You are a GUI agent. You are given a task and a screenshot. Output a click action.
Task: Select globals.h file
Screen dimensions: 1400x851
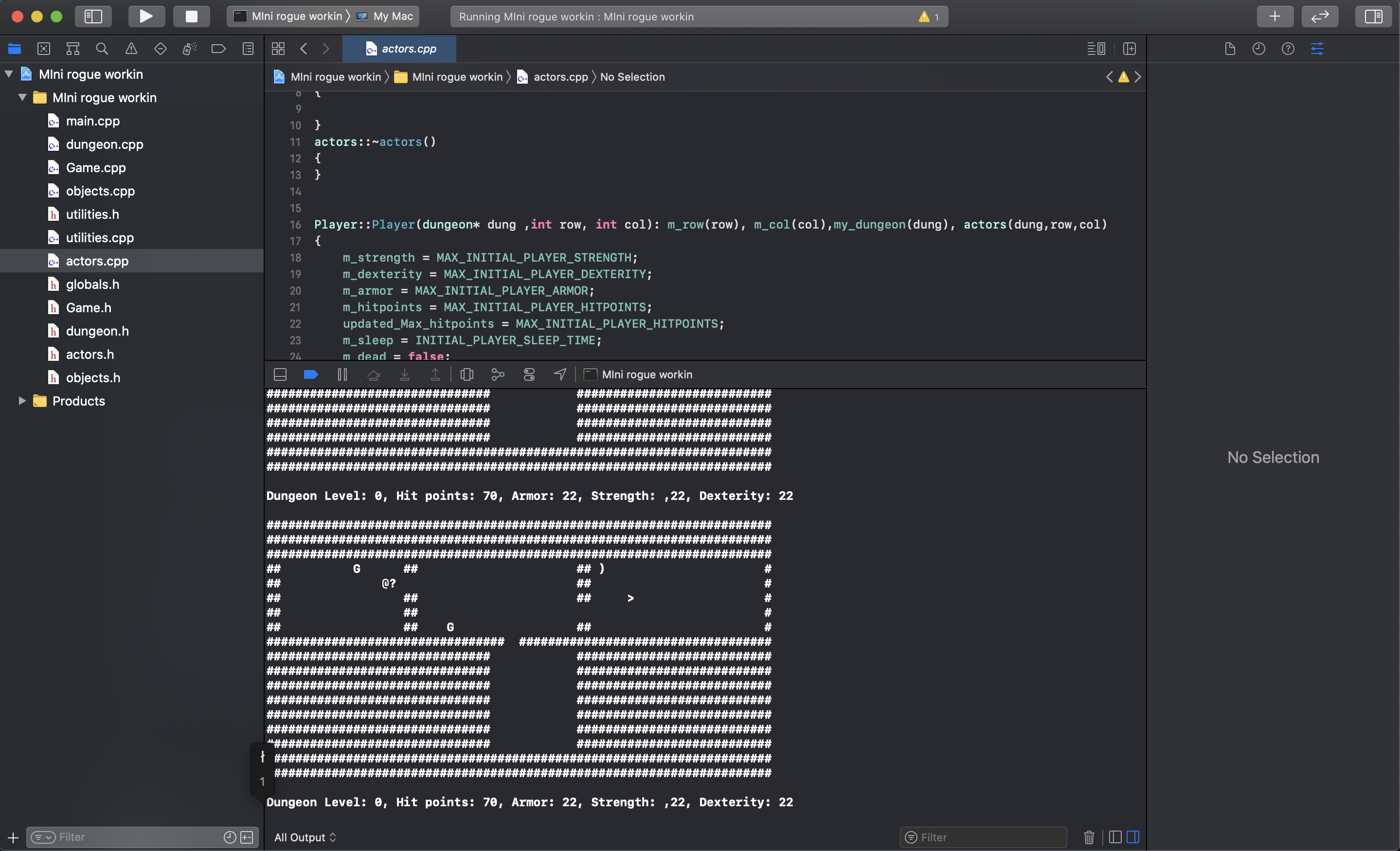click(x=92, y=284)
